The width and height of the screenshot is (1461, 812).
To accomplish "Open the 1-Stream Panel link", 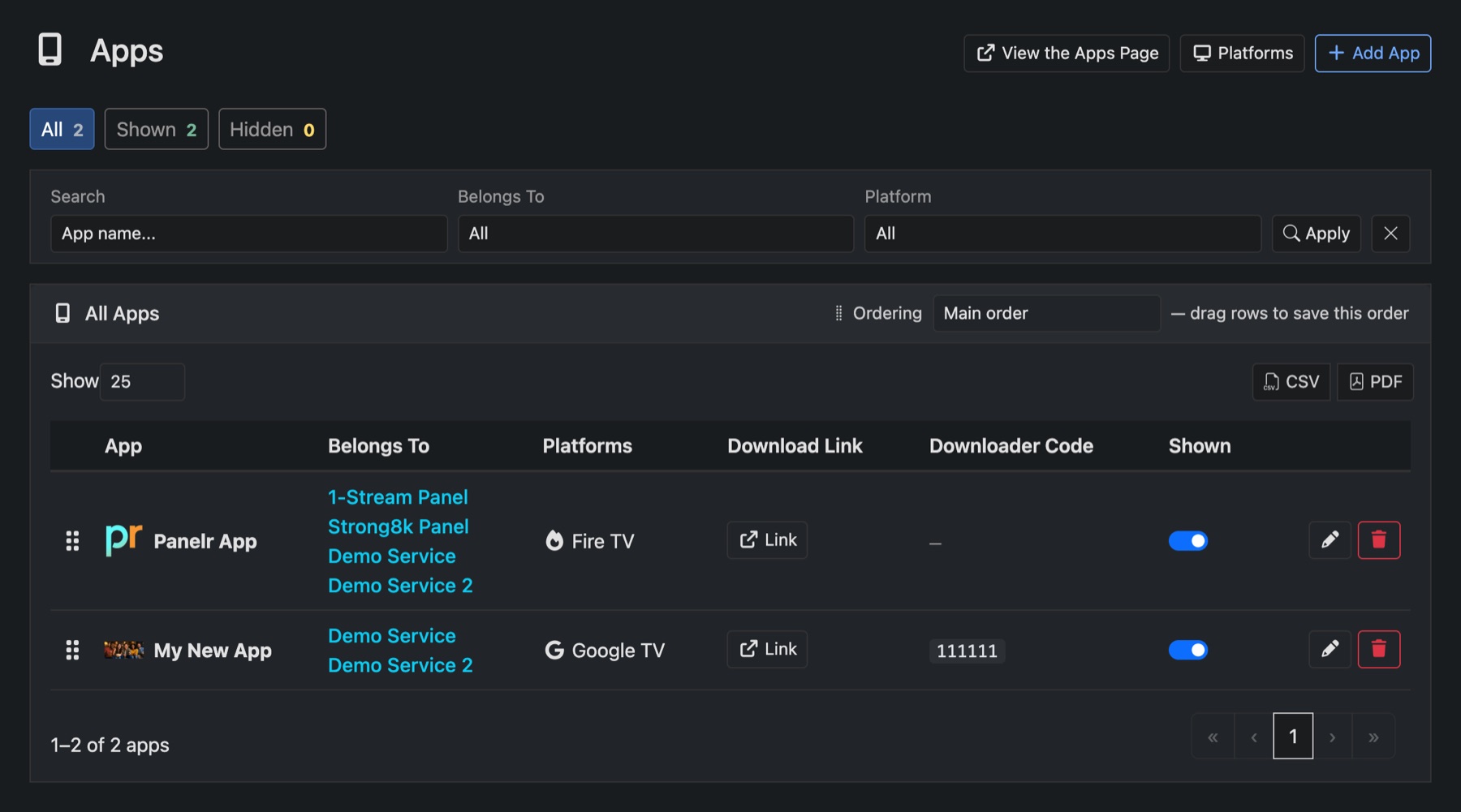I will 398,497.
